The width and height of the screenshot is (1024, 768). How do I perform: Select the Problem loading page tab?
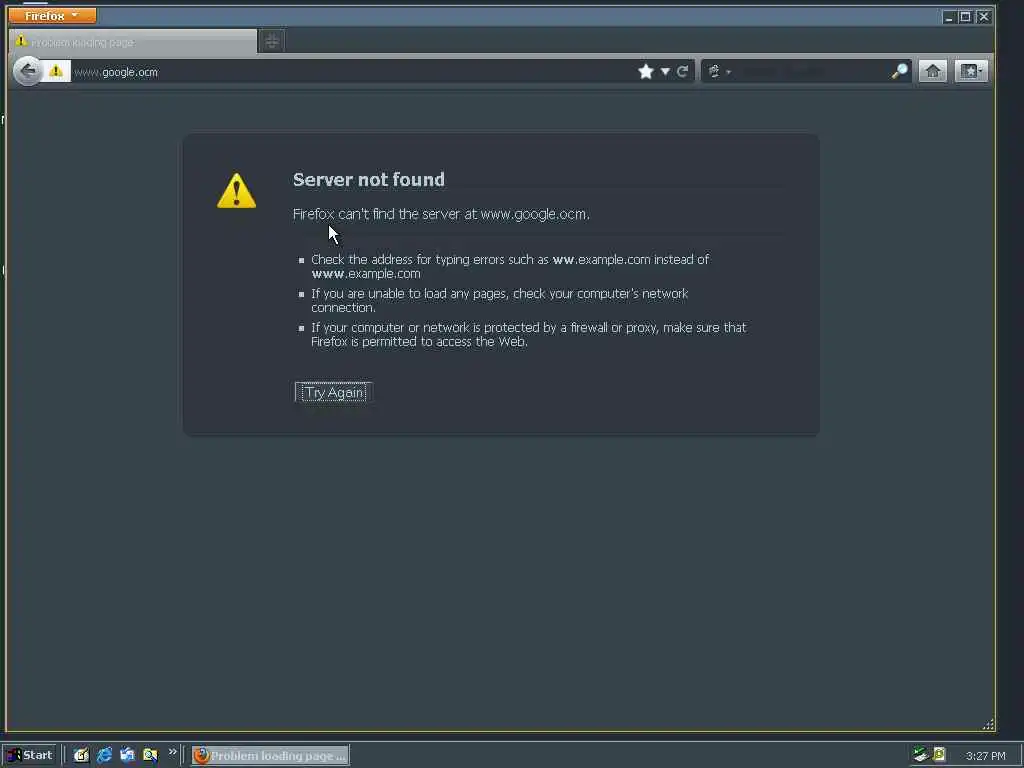pyautogui.click(x=133, y=42)
